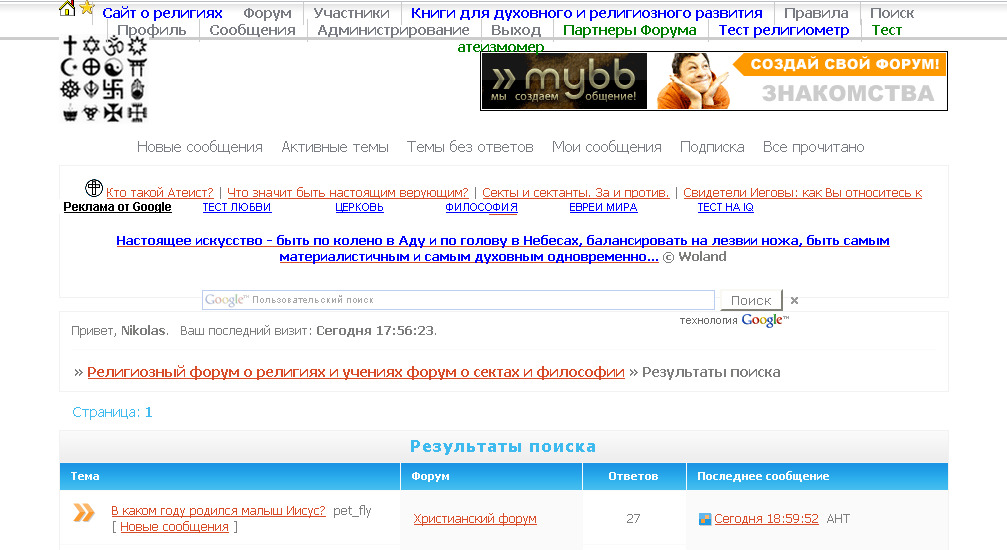
Task: Click reply count 27 cell
Action: (633, 519)
